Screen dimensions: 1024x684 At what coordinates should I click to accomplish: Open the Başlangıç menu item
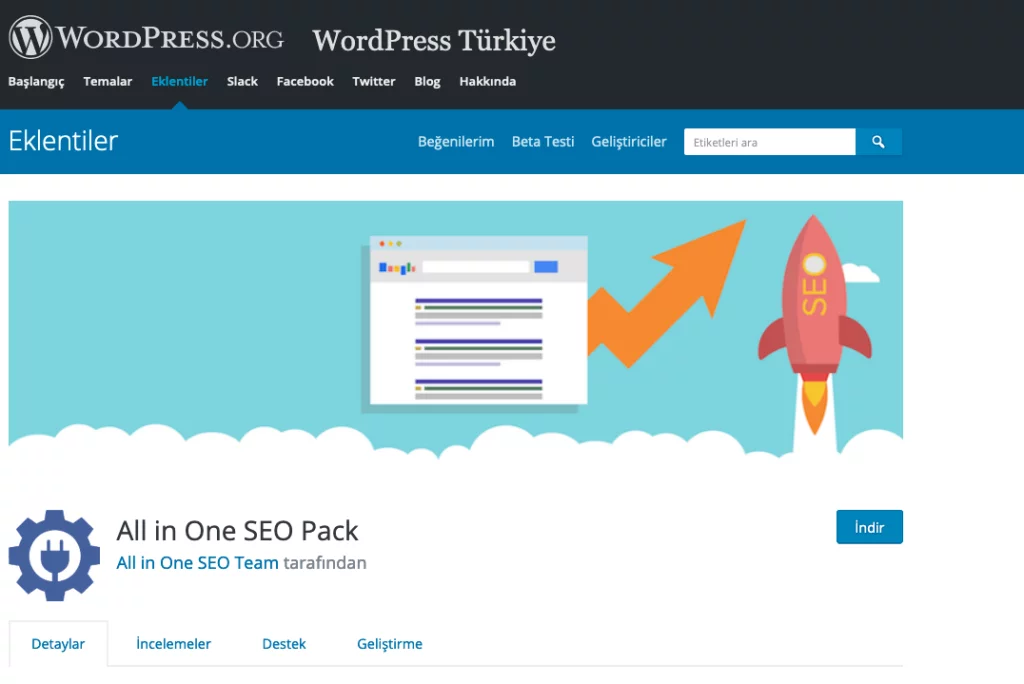pyautogui.click(x=36, y=82)
